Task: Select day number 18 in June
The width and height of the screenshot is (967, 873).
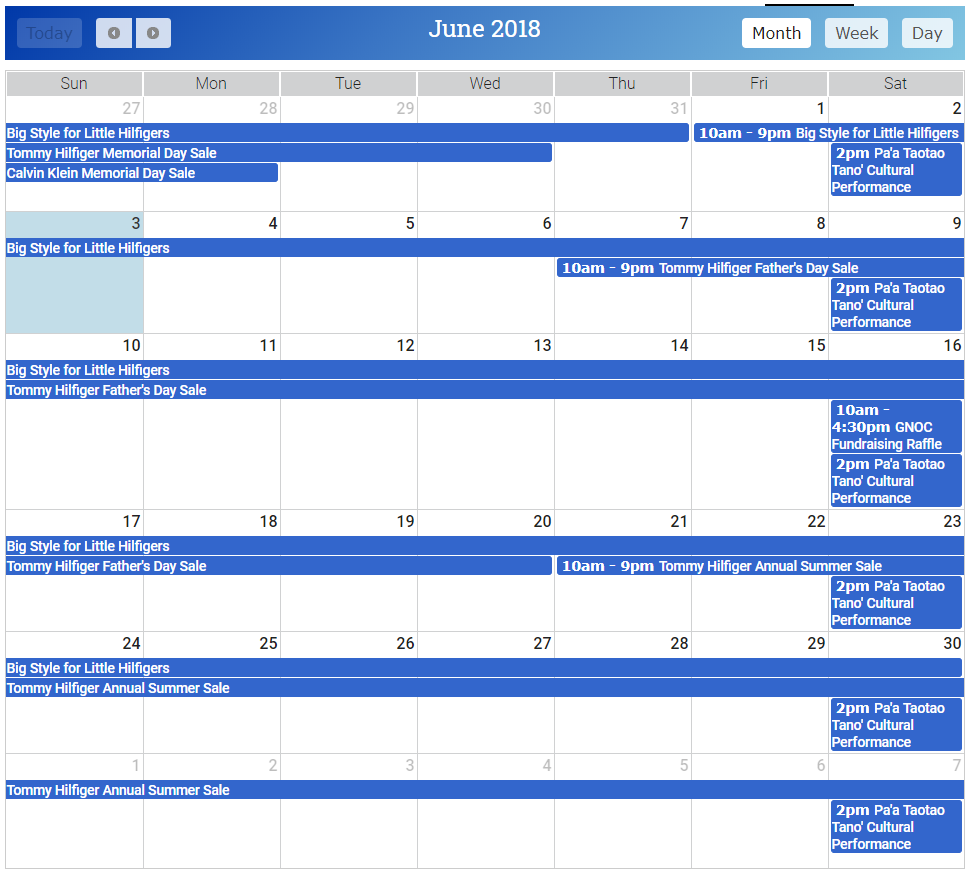Action: [268, 522]
